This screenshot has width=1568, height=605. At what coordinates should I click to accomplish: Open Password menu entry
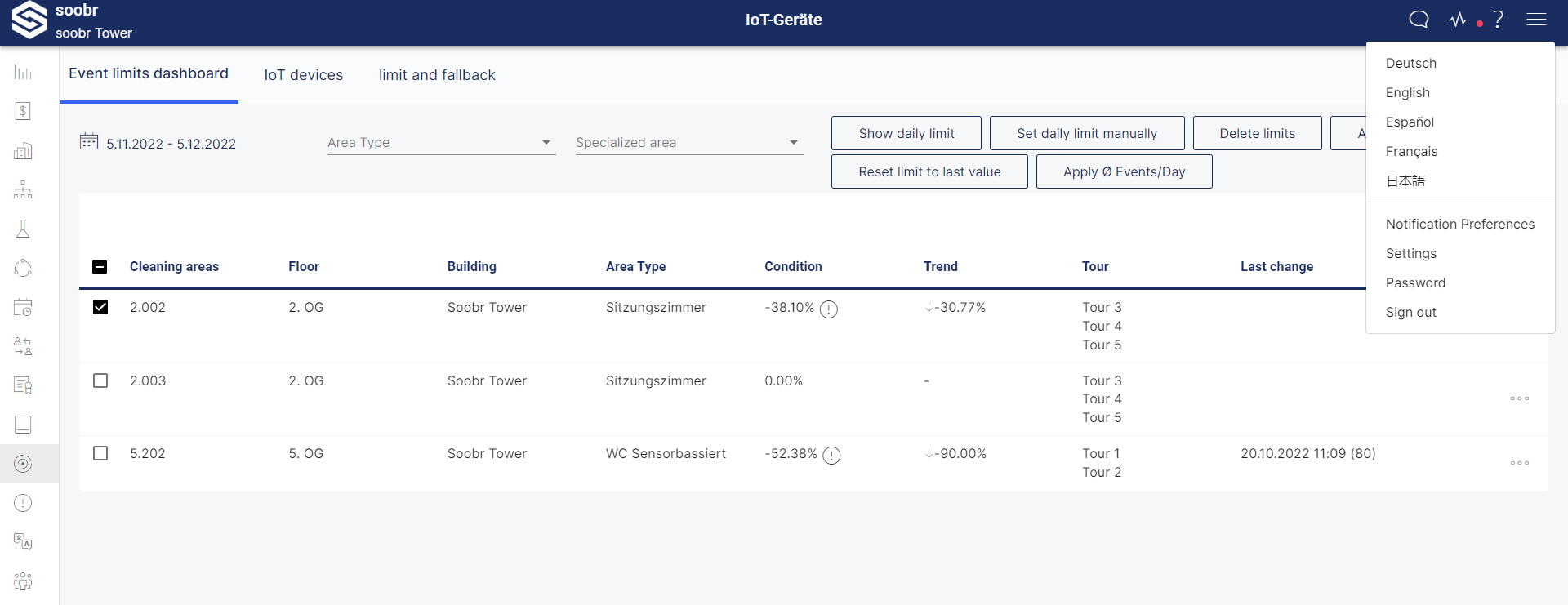(x=1415, y=283)
